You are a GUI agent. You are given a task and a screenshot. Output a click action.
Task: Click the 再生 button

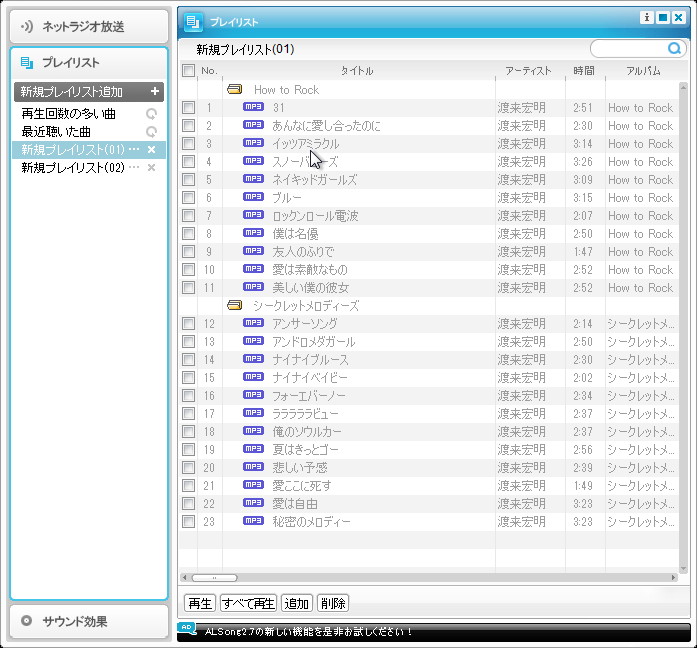coord(200,603)
